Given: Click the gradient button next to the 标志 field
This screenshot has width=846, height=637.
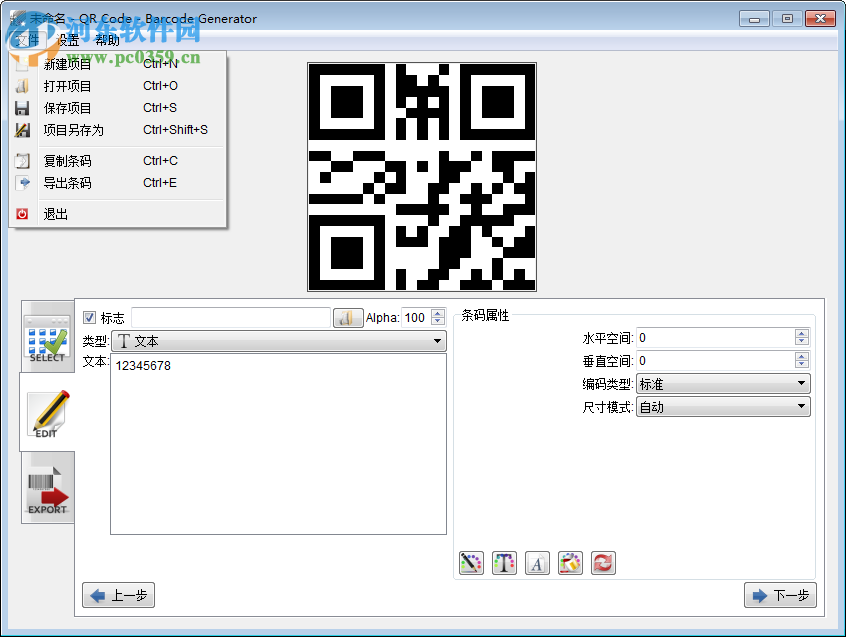Looking at the screenshot, I should pyautogui.click(x=347, y=315).
